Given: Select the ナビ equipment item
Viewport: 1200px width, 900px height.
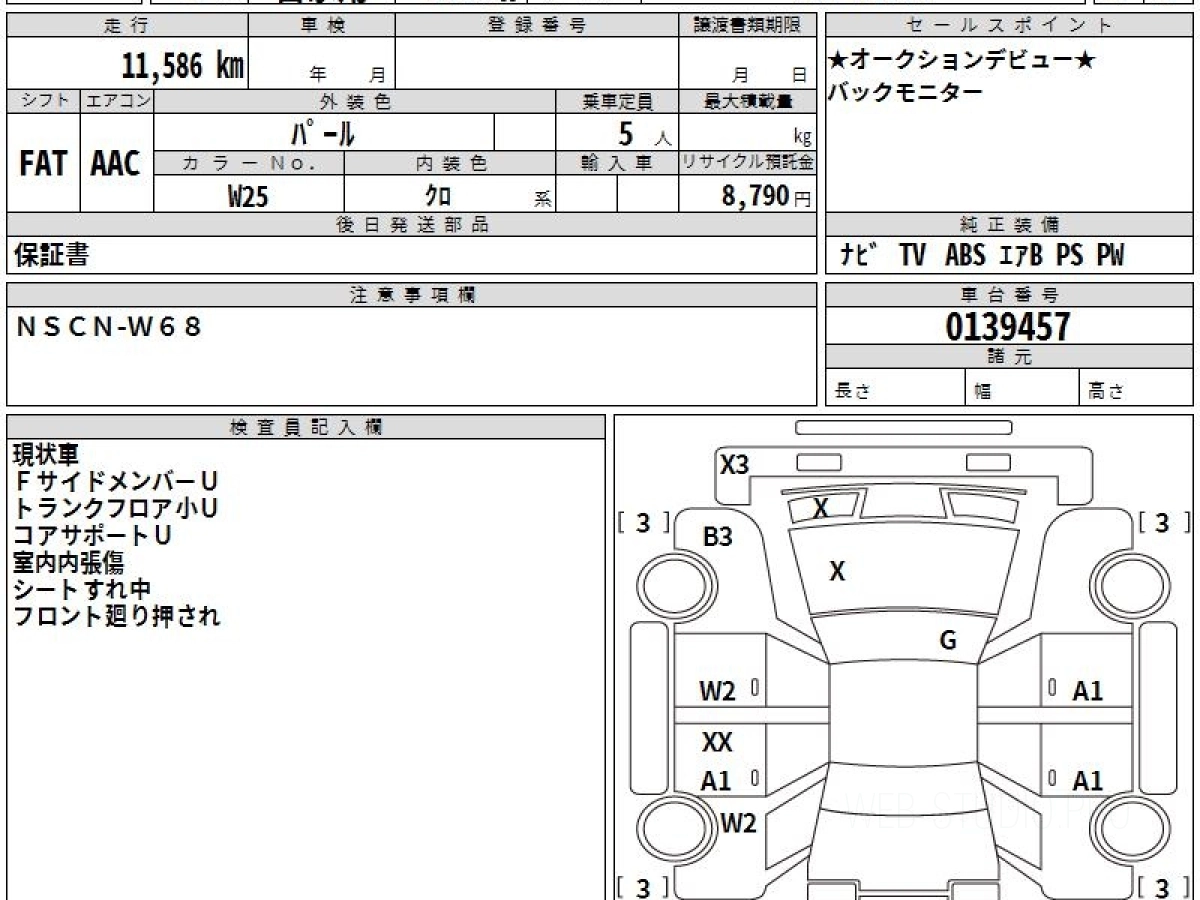Looking at the screenshot, I should point(857,255).
